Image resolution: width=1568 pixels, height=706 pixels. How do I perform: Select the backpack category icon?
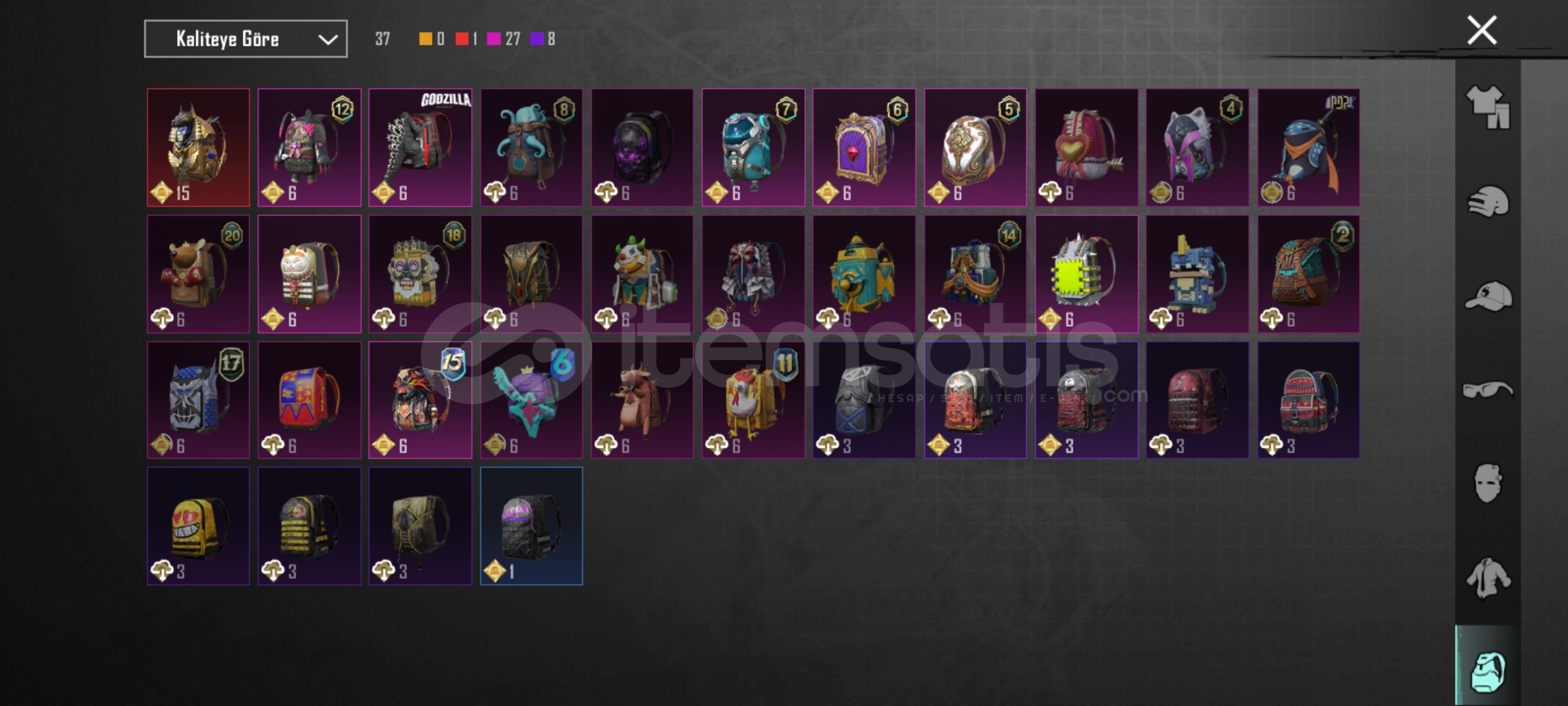pyautogui.click(x=1488, y=671)
